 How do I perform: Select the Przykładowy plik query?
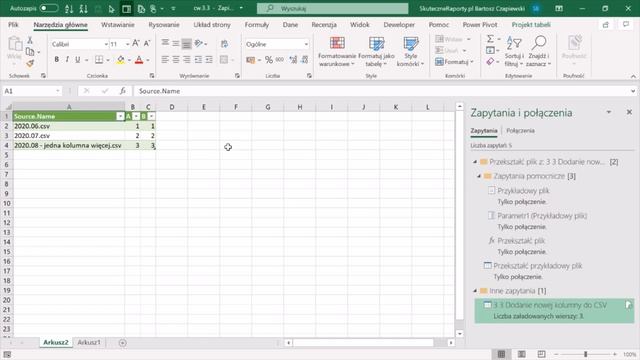pos(523,191)
